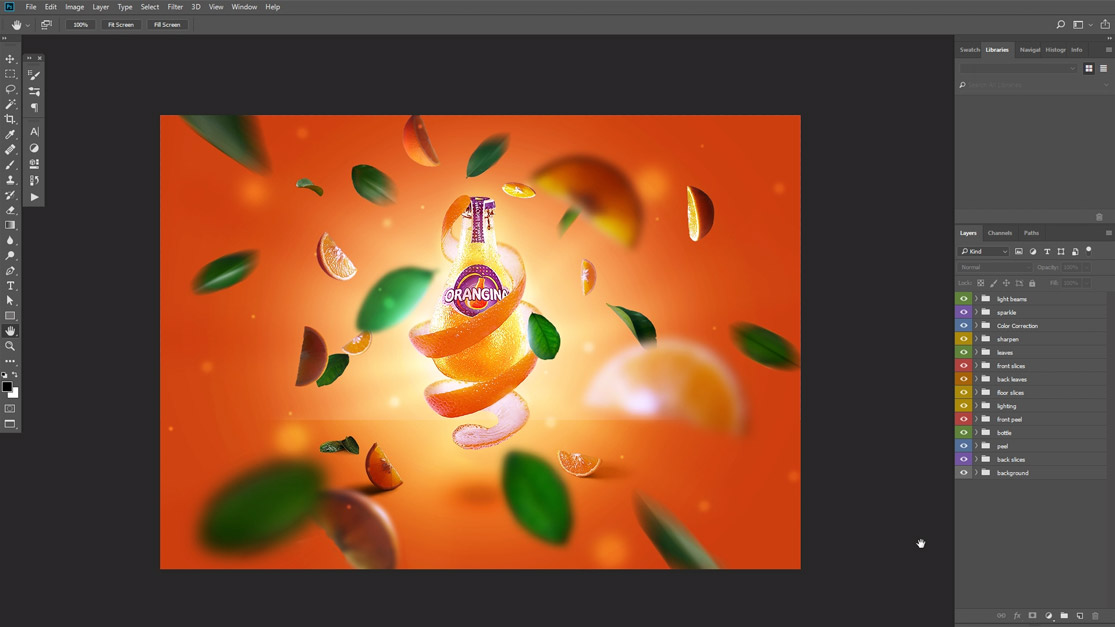
Task: Select the Blur tool
Action: pos(10,240)
